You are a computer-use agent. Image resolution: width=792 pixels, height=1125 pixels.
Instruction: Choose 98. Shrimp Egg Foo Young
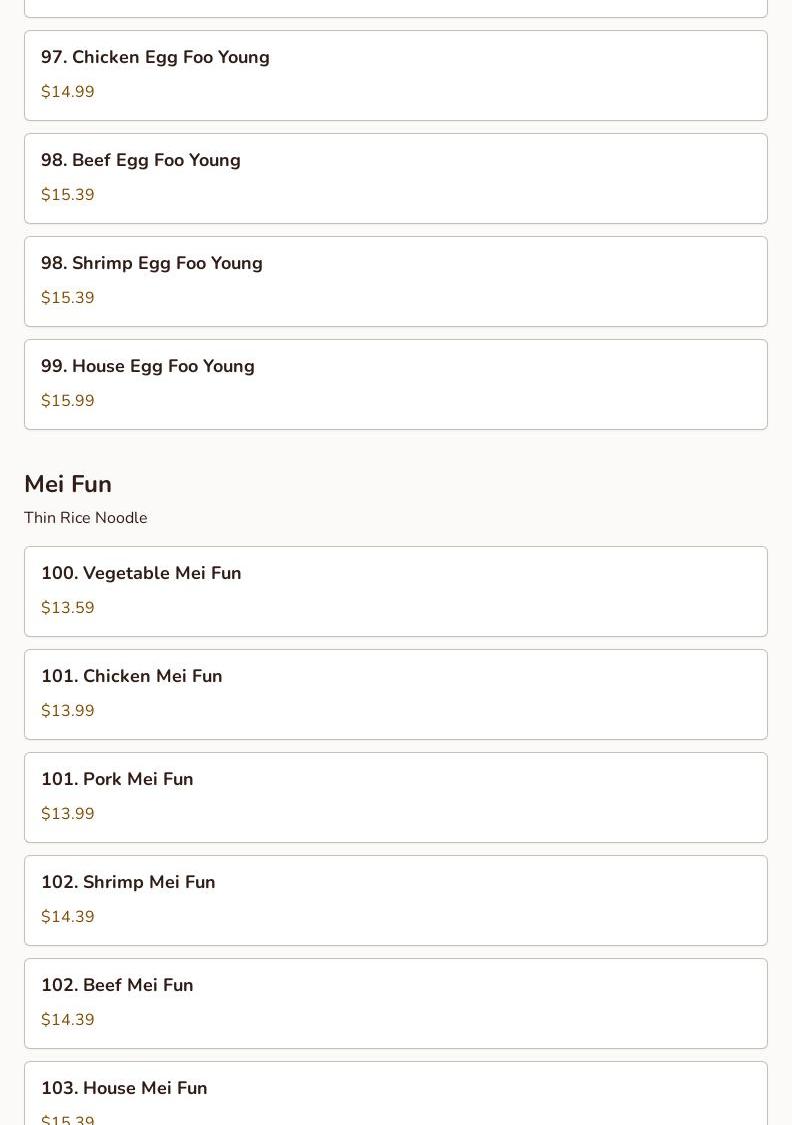pos(396,281)
